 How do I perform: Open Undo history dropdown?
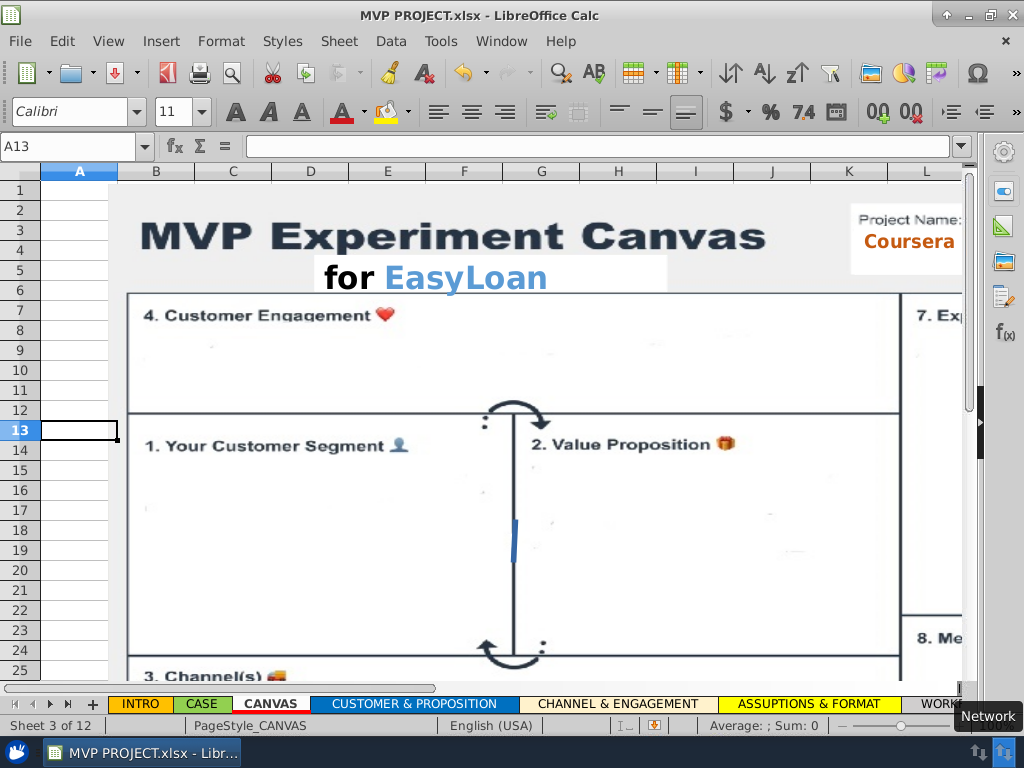486,73
